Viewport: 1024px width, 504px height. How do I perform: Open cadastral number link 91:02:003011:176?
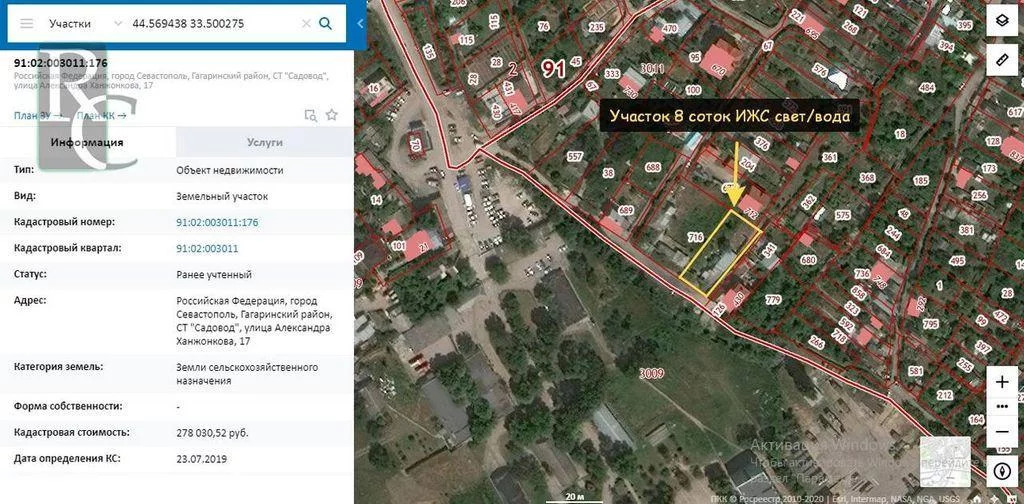coord(217,222)
